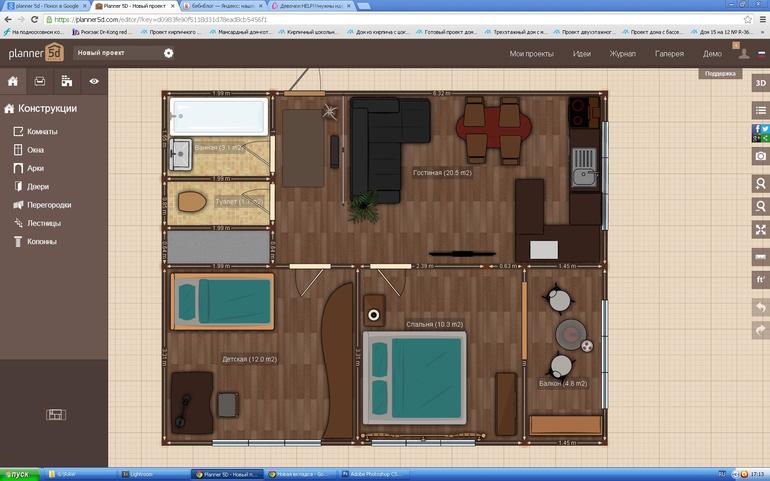Go to the Галерея menu item

pyautogui.click(x=669, y=54)
